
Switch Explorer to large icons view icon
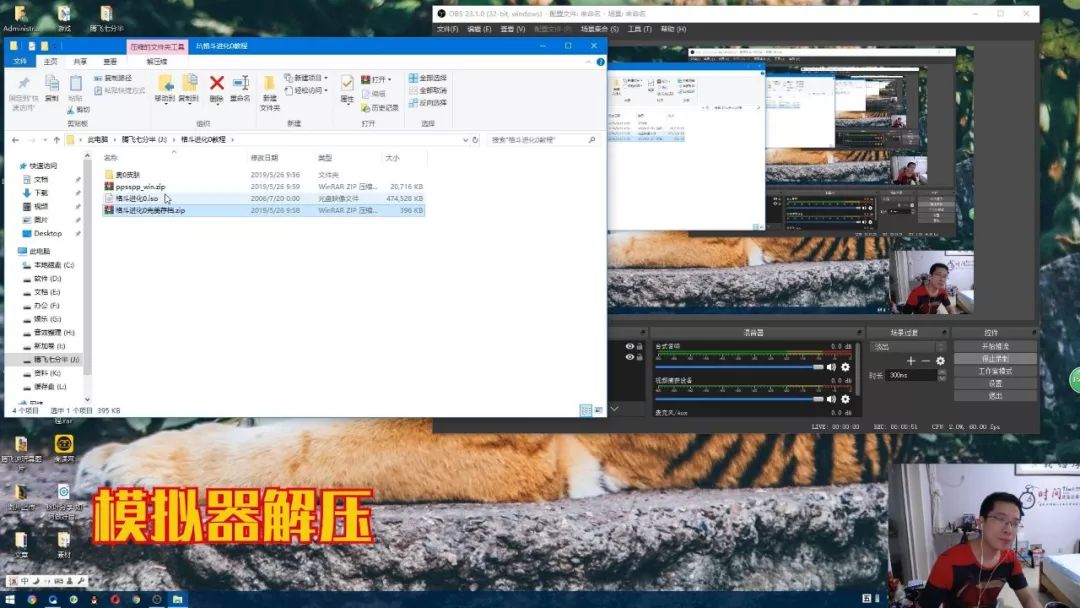[x=599, y=410]
